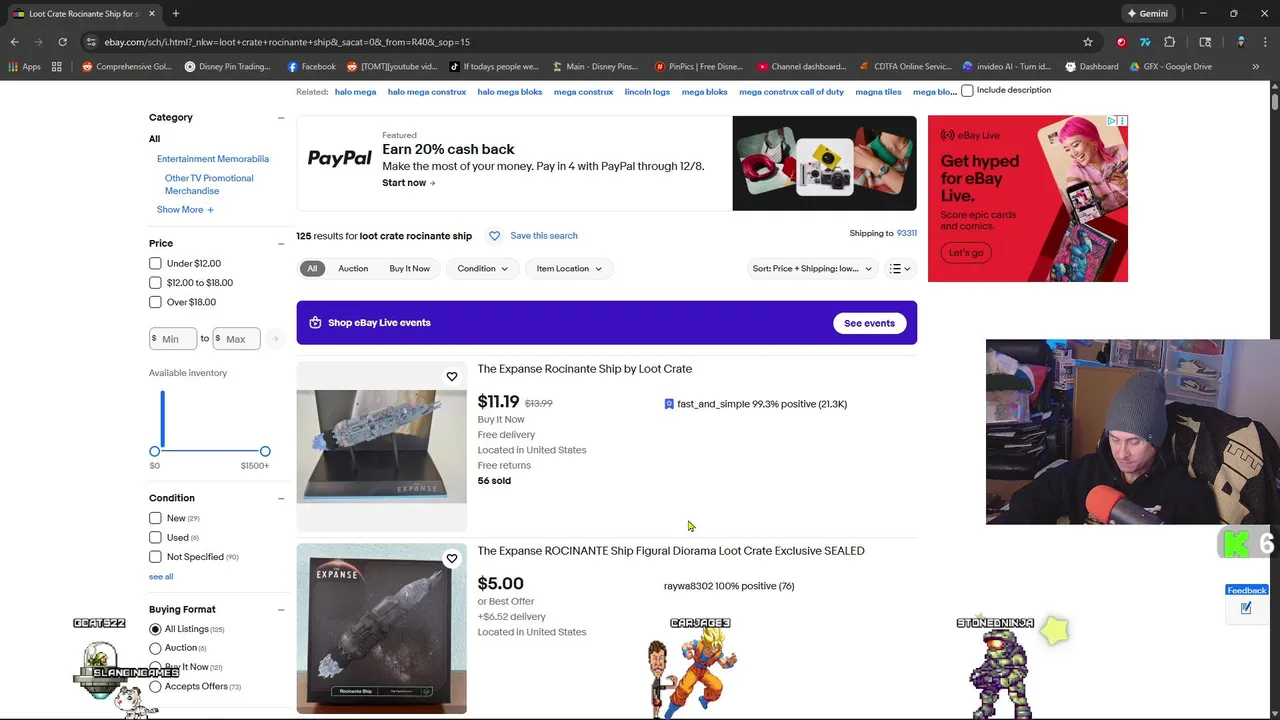Open the AdChoices icon on eBay Live ad
Screen dimensions: 1280x720
click(x=1111, y=121)
